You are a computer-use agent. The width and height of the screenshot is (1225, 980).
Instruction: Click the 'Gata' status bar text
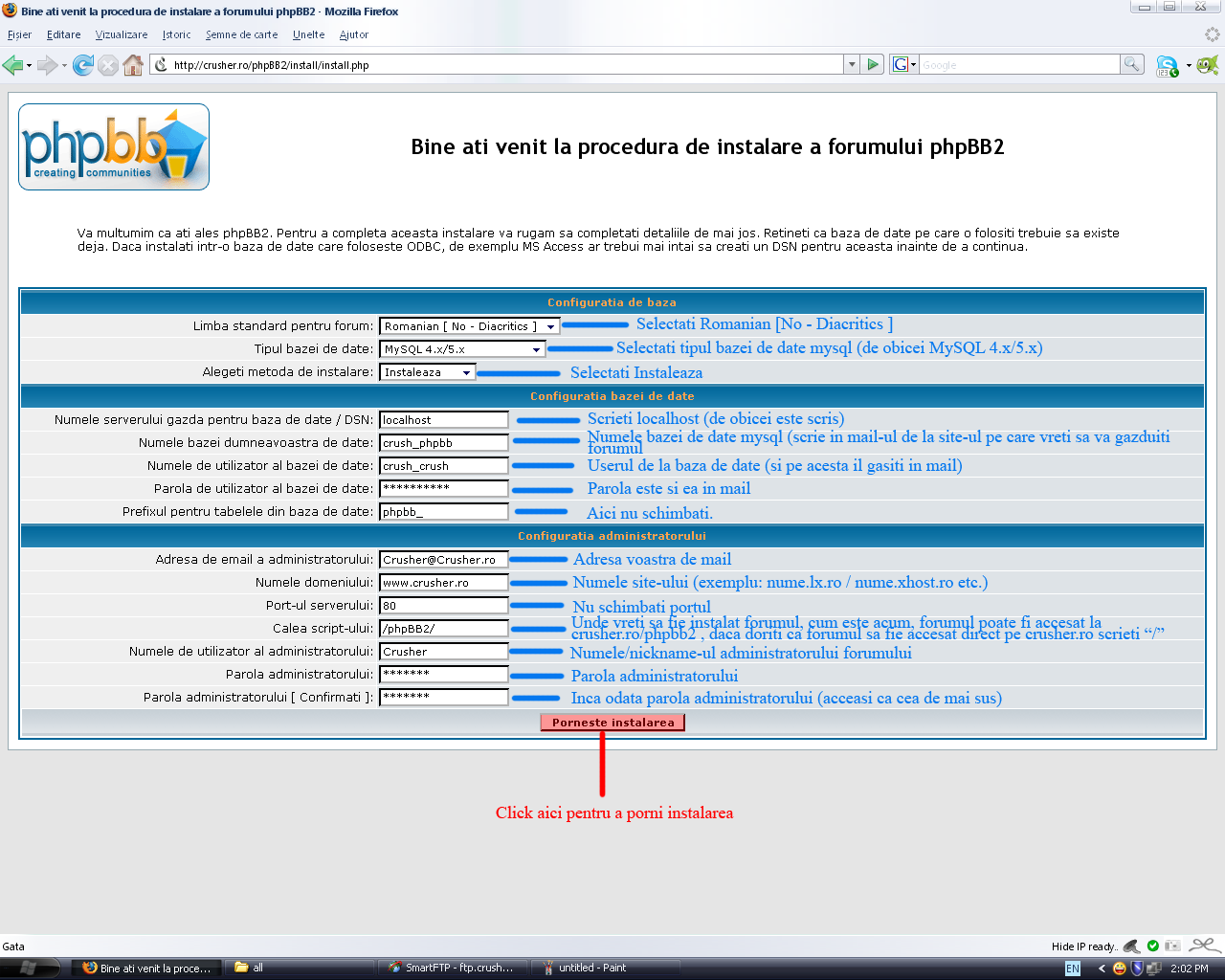13,947
